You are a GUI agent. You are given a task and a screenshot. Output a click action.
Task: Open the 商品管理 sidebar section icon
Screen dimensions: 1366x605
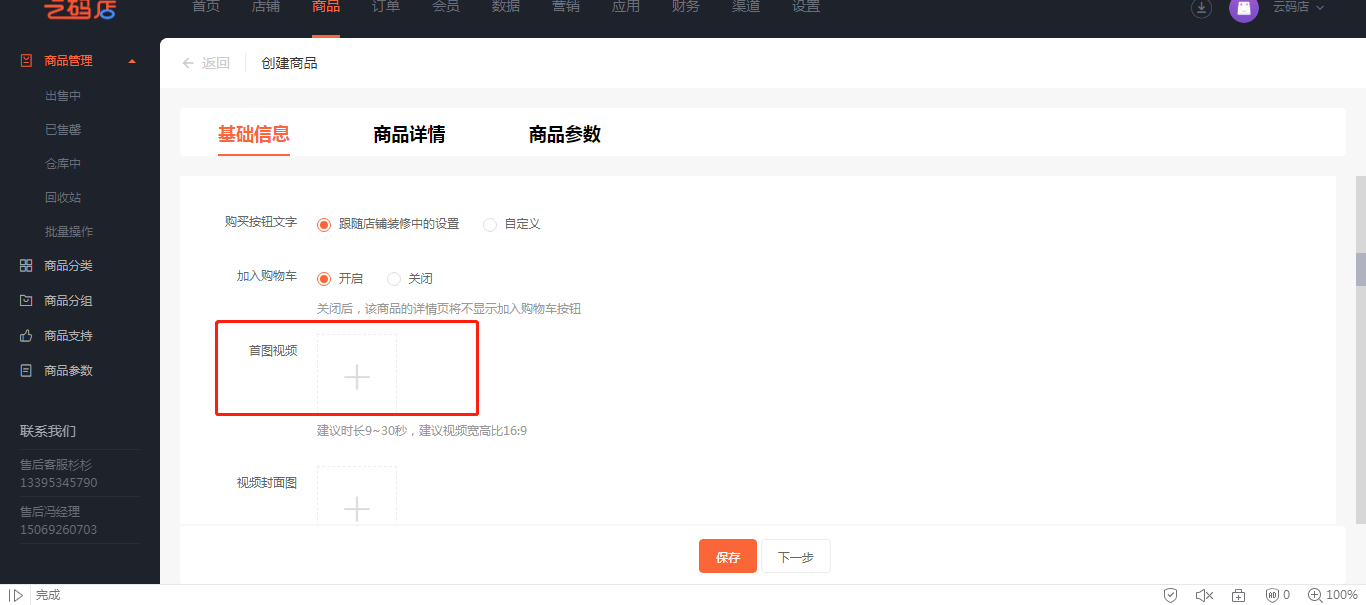[x=27, y=61]
